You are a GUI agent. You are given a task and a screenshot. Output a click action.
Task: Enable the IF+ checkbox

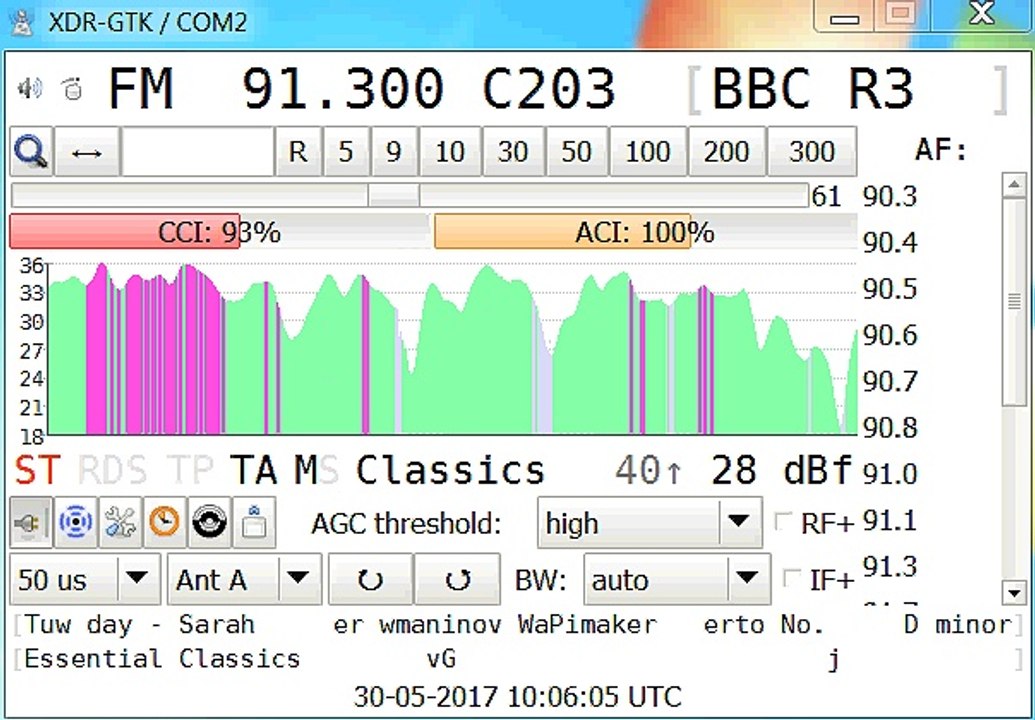pyautogui.click(x=791, y=579)
